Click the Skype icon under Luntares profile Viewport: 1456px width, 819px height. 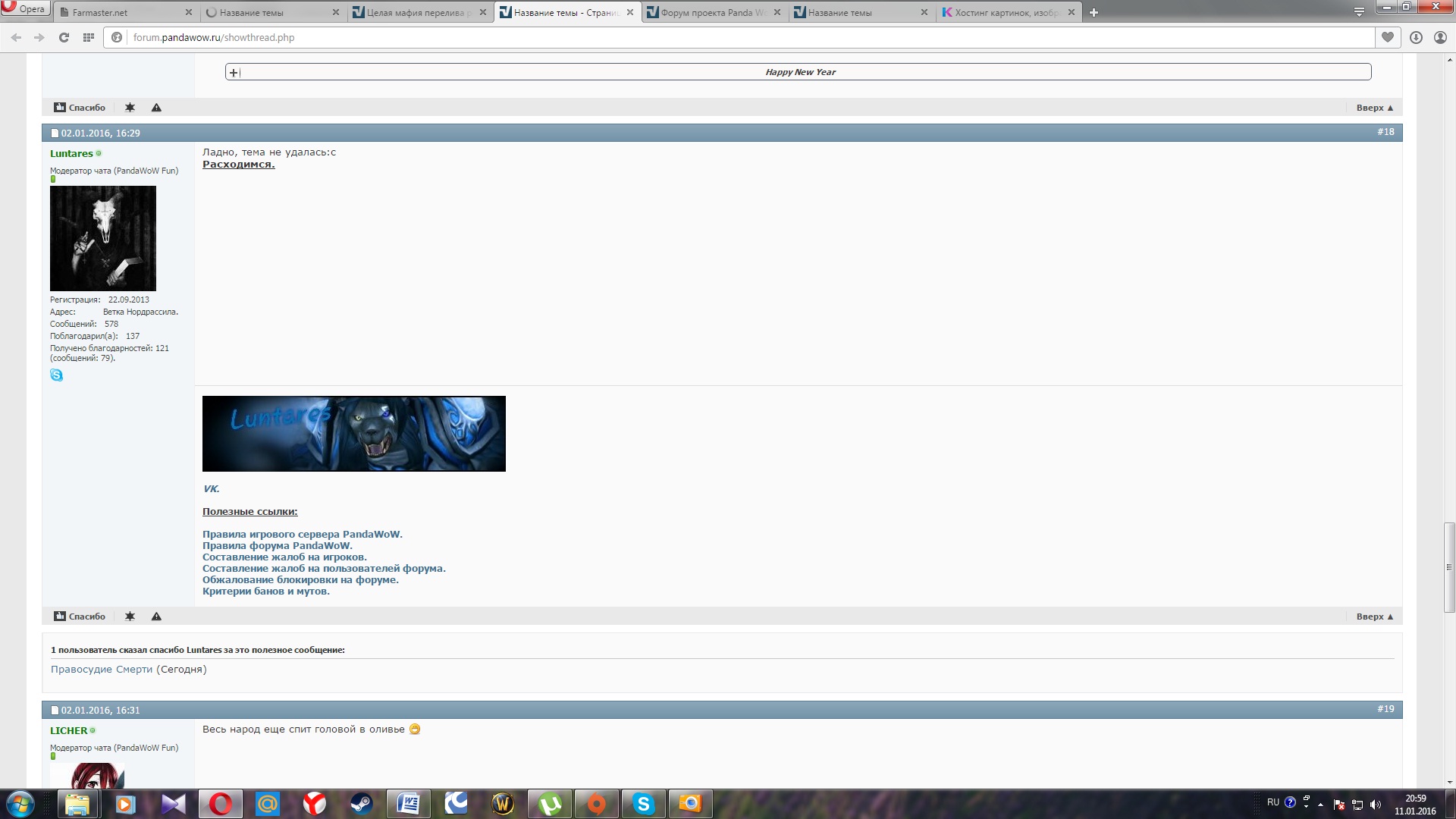(57, 375)
